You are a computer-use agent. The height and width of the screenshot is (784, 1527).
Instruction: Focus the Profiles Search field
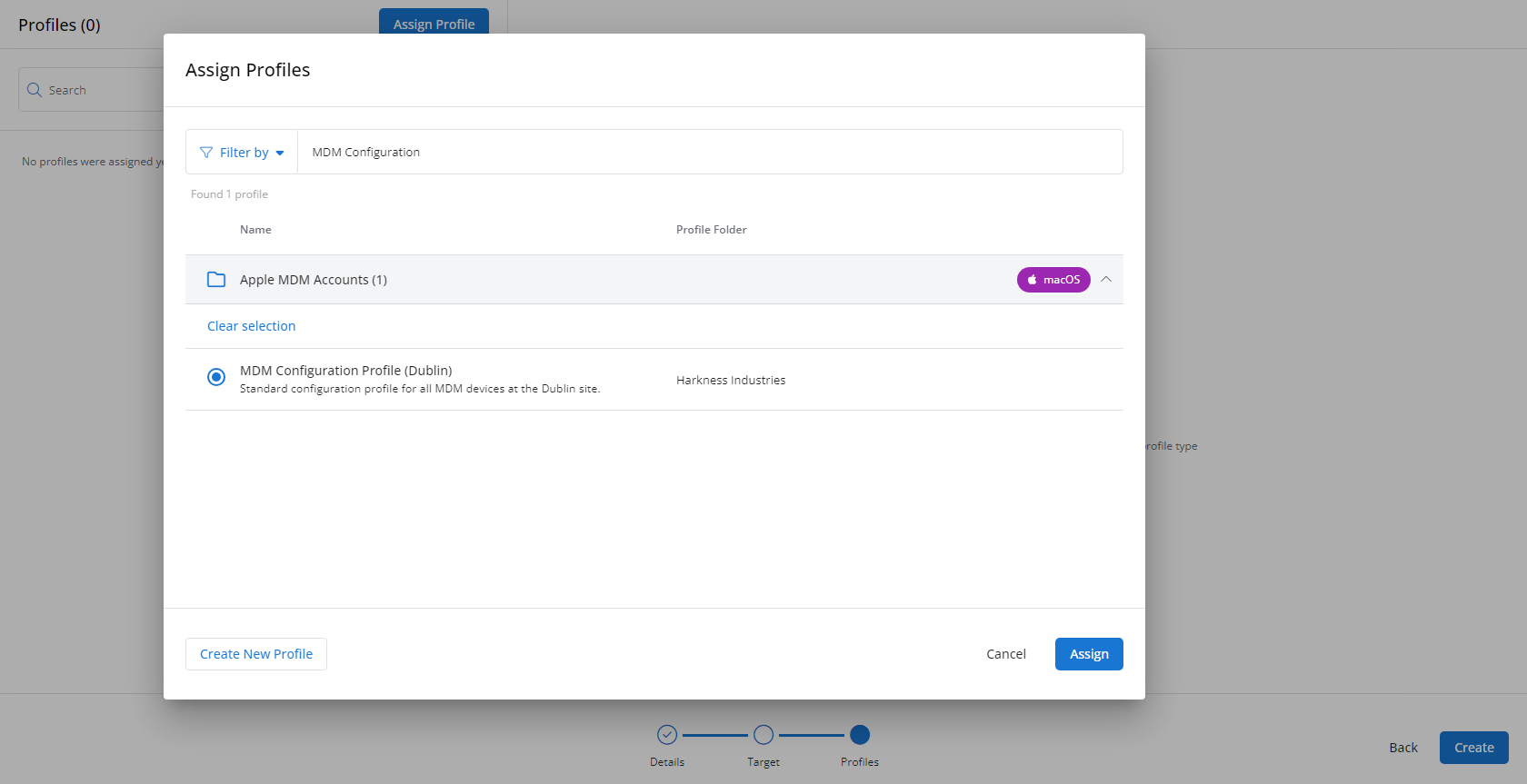pos(91,90)
